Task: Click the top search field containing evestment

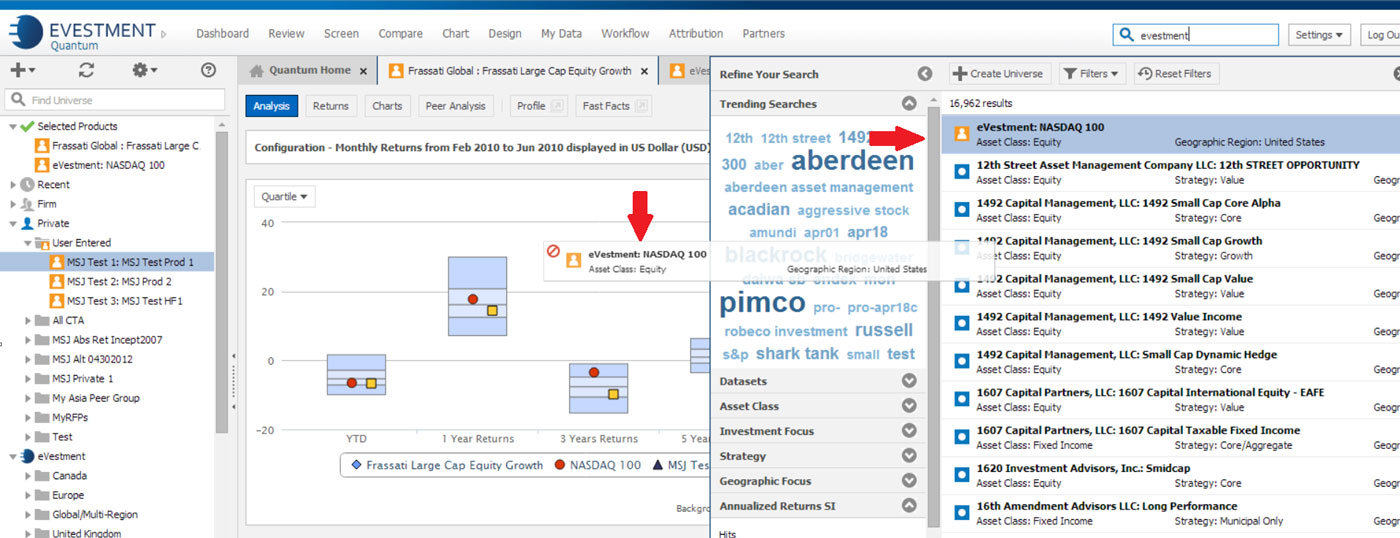Action: pyautogui.click(x=1195, y=35)
